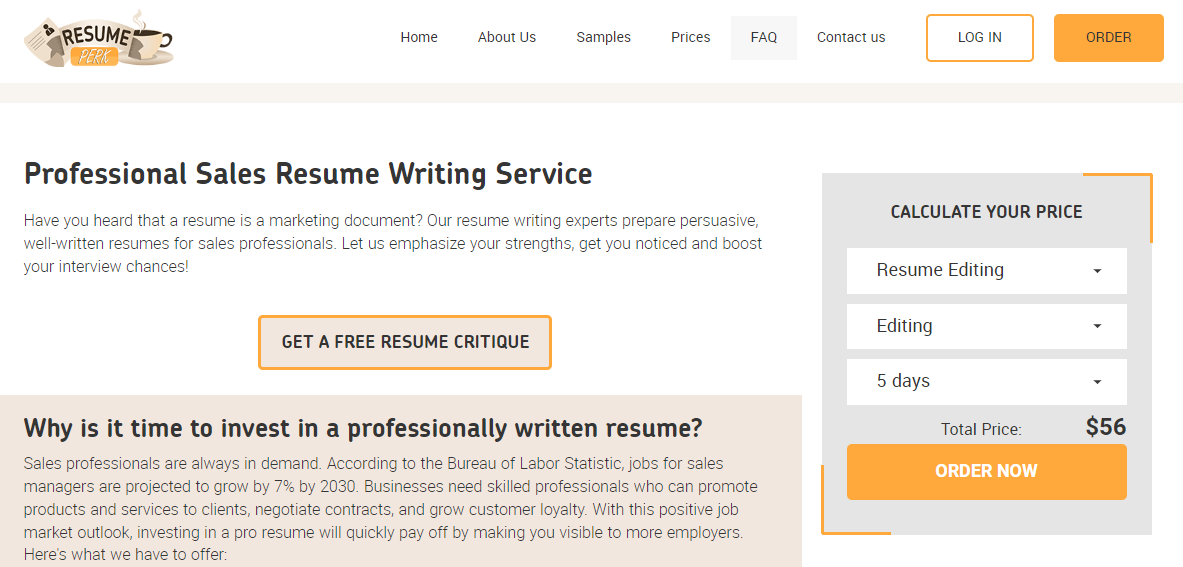
Task: Click the ORDER NOW button
Action: [x=986, y=471]
